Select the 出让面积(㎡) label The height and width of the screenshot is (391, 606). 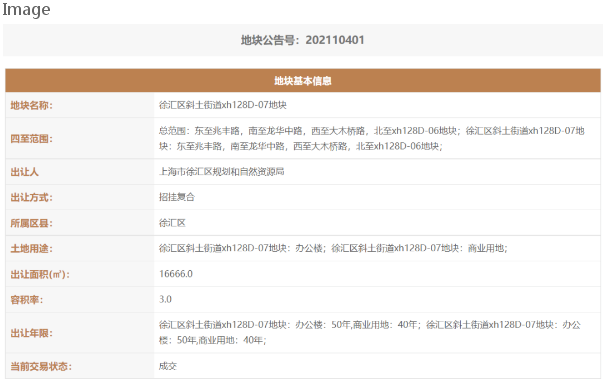coord(40,275)
